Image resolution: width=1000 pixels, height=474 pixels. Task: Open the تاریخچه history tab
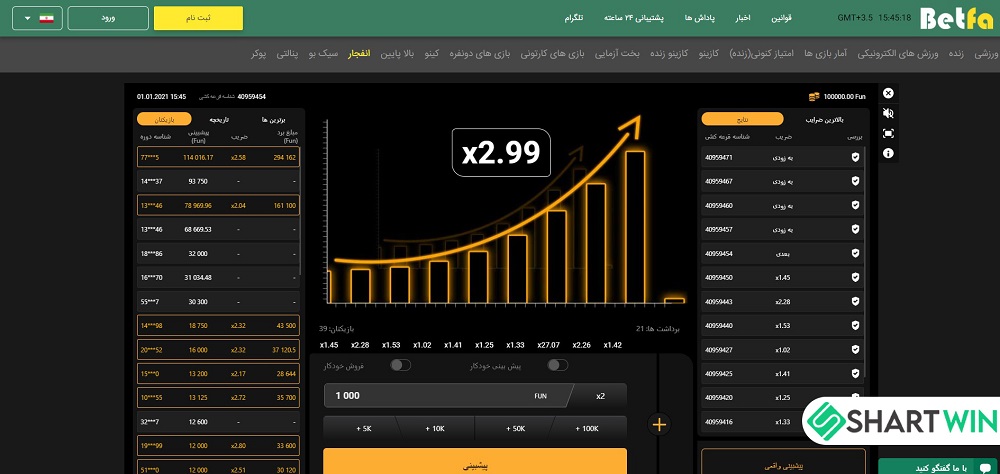(x=219, y=119)
